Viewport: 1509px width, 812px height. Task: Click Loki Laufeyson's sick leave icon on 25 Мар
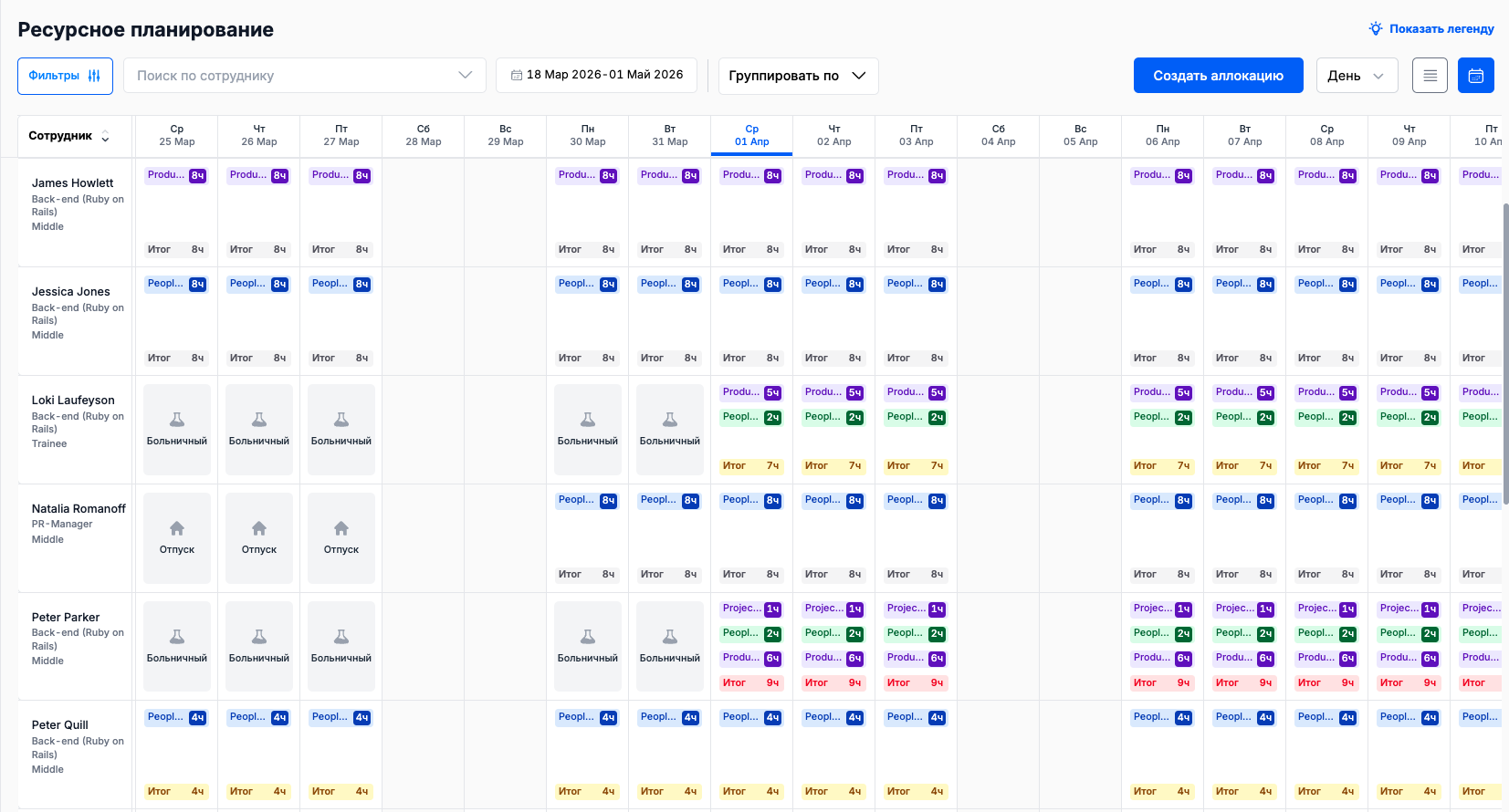[x=177, y=420]
